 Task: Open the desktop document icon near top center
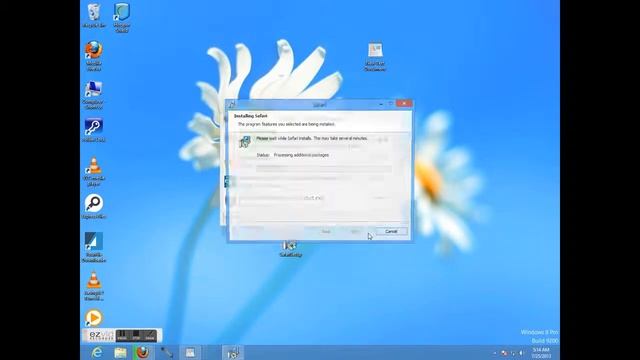click(375, 56)
